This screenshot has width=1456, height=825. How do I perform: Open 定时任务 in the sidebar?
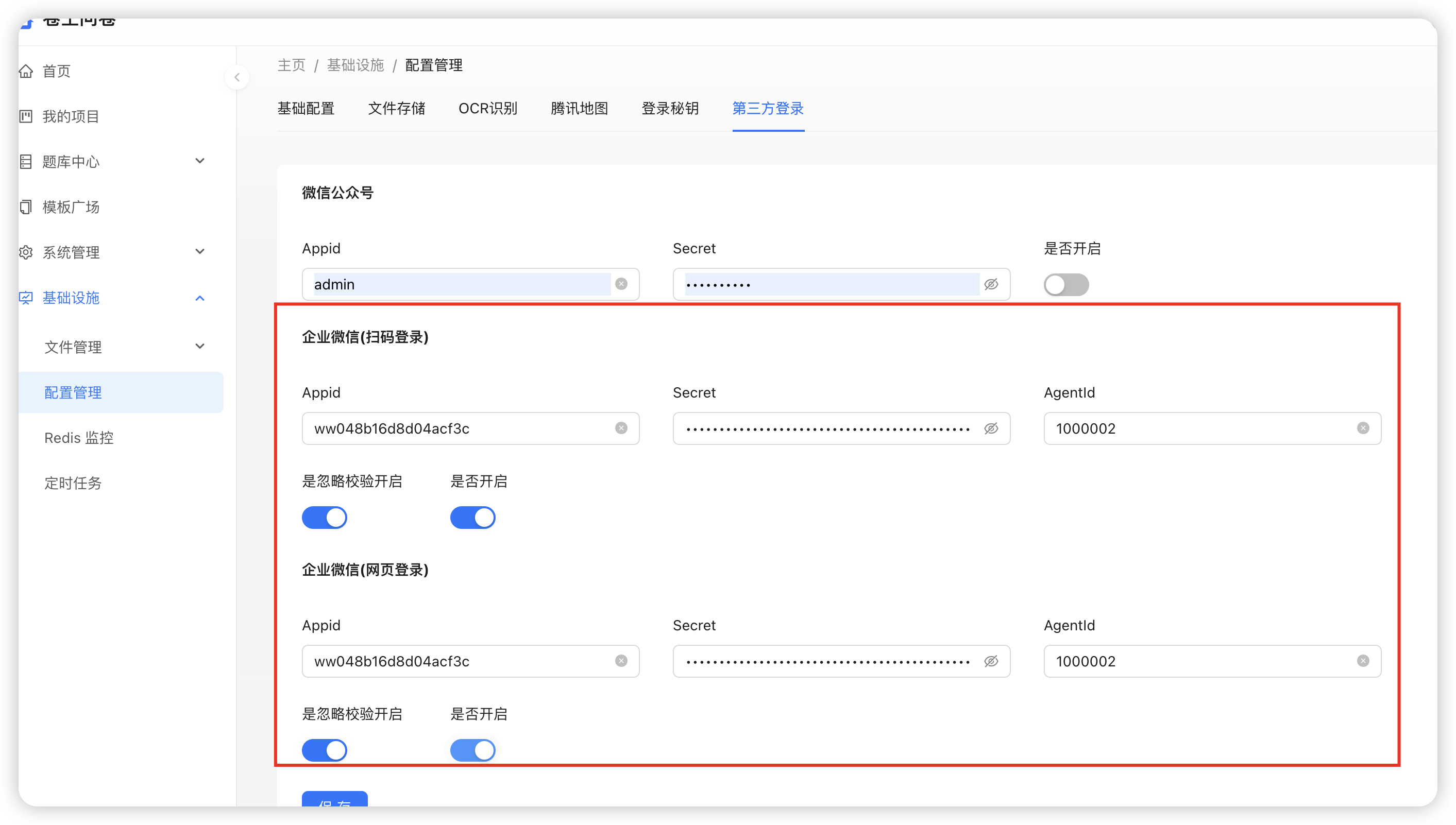pyautogui.click(x=73, y=483)
